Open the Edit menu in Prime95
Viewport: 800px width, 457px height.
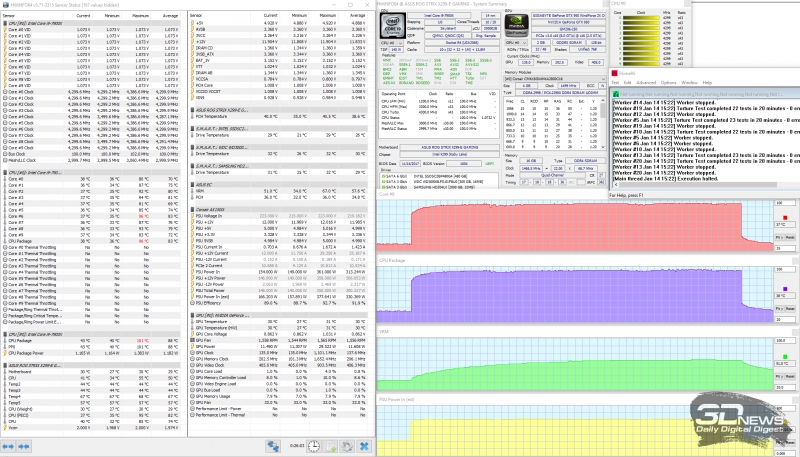coord(628,83)
